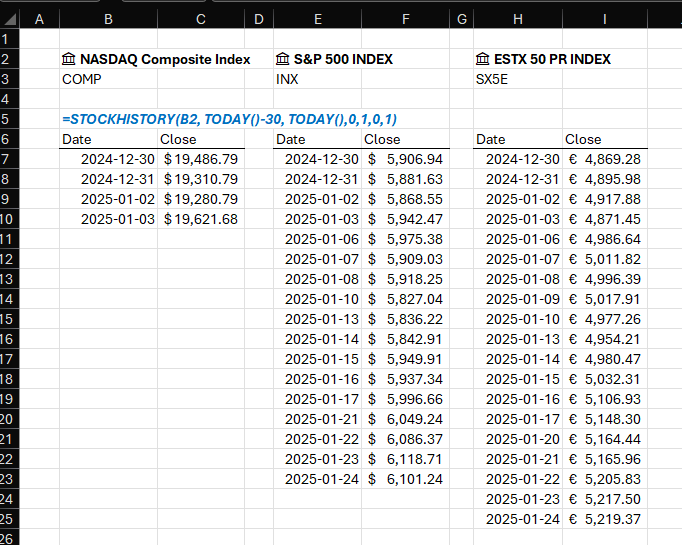This screenshot has width=682, height=545.
Task: Click the Date header under ESTX 50
Action: (518, 139)
